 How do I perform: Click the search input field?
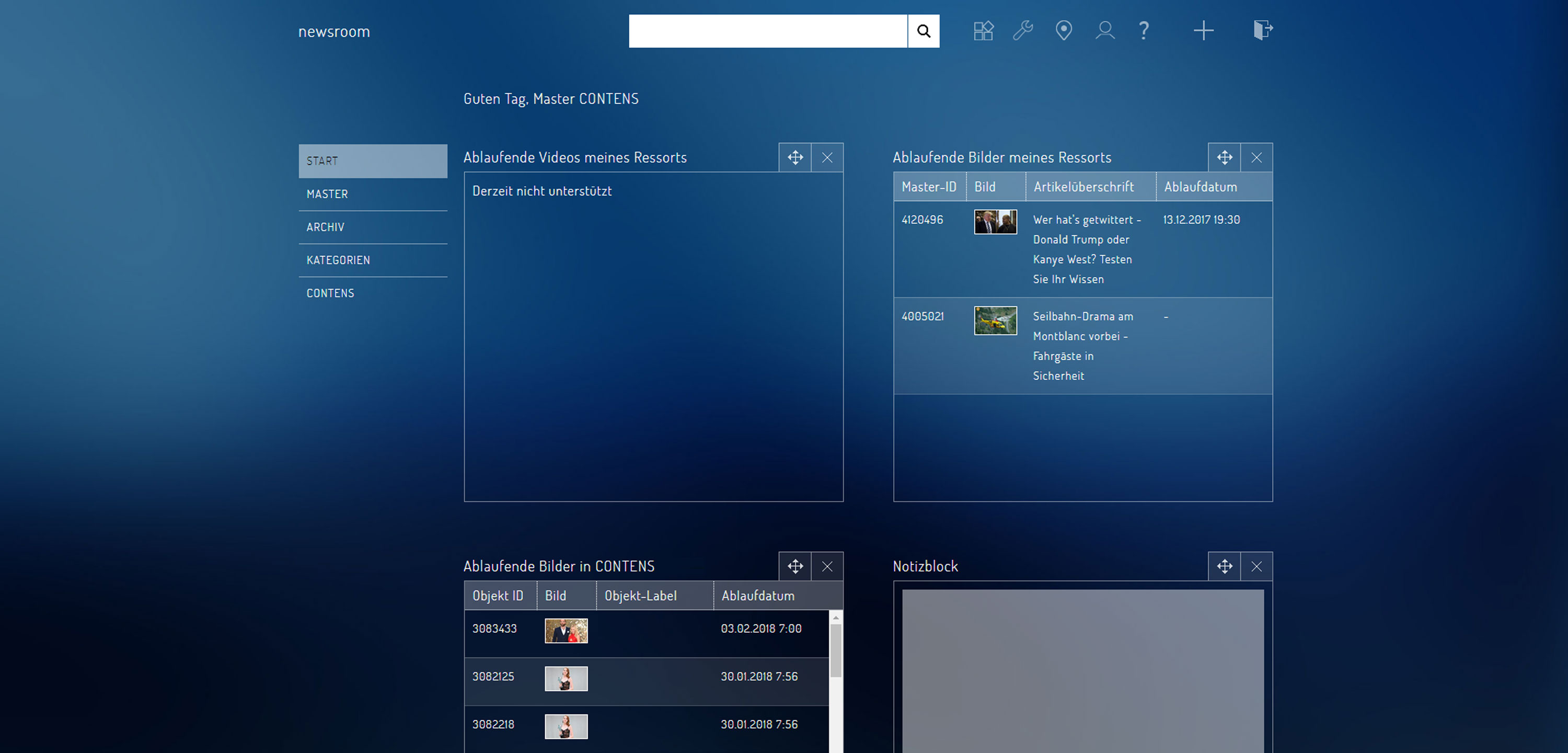click(x=768, y=31)
